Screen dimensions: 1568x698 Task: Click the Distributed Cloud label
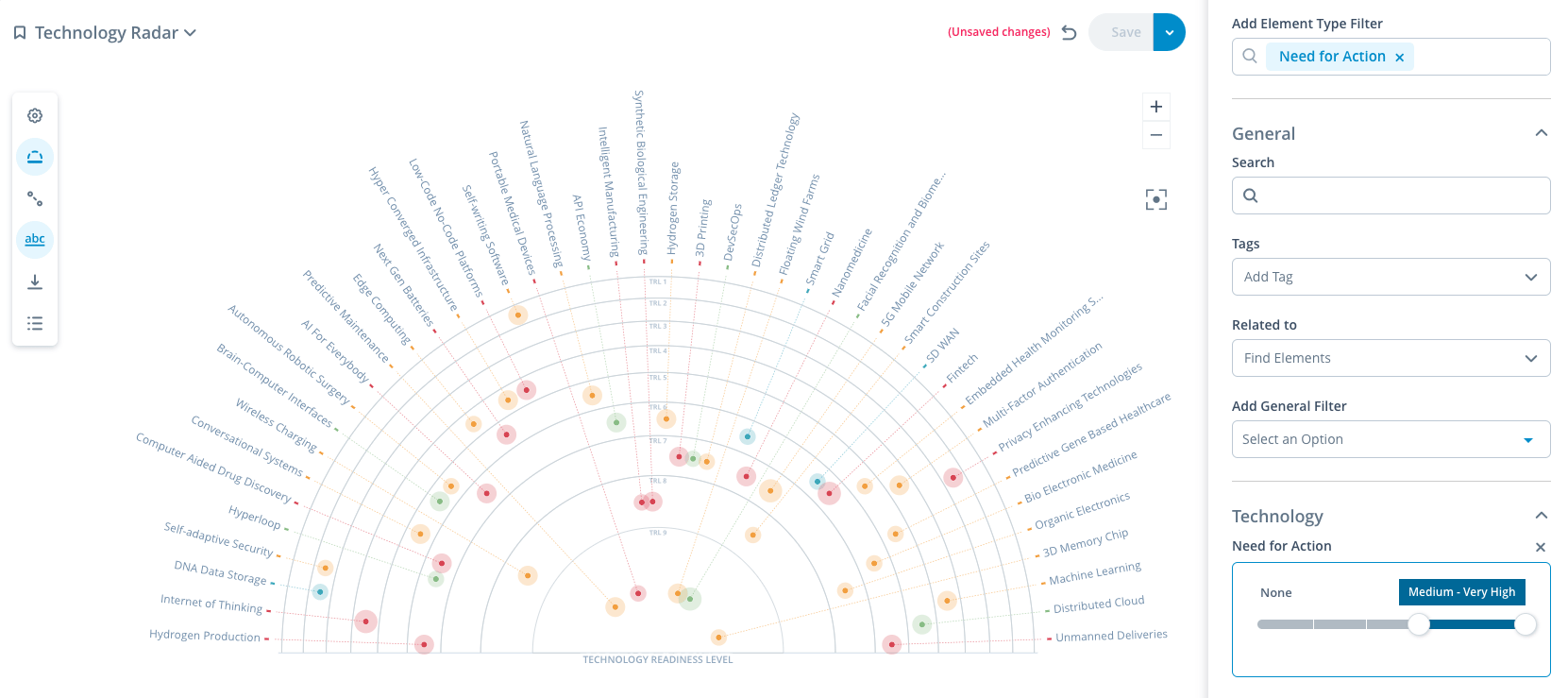point(1099,604)
